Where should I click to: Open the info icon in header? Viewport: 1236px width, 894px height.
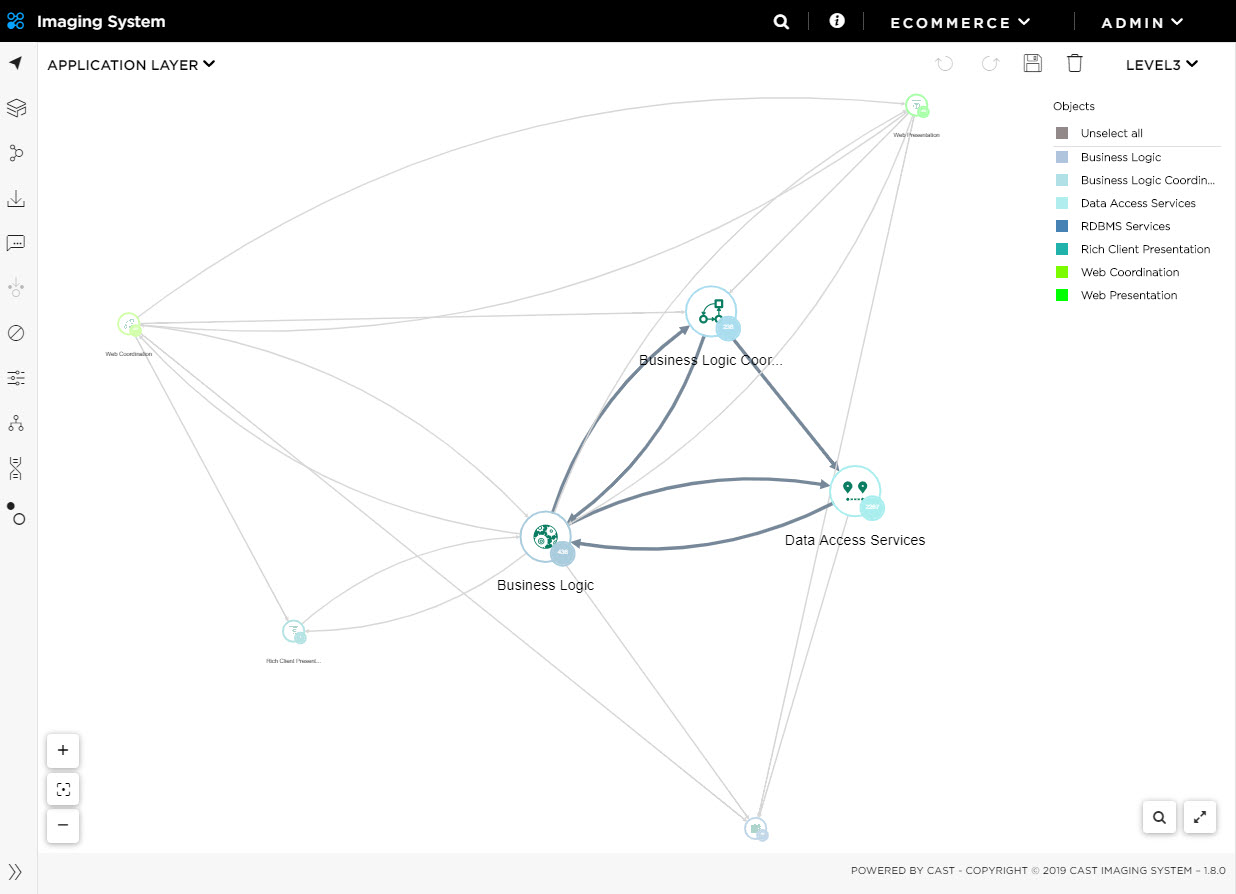click(837, 21)
